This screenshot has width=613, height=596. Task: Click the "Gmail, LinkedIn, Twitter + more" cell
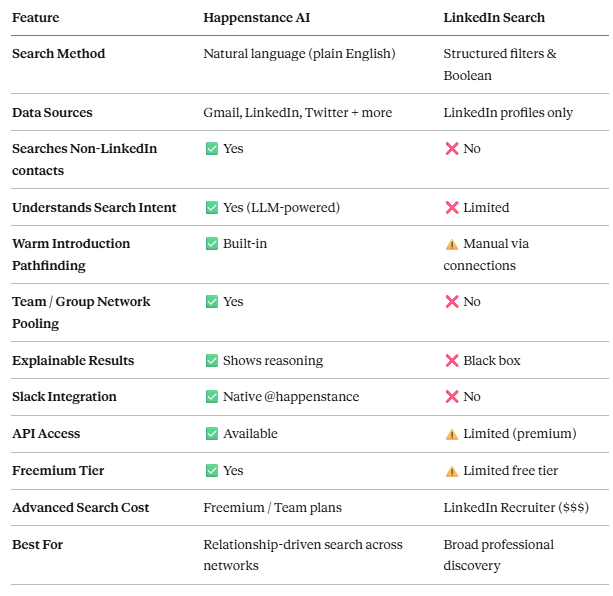coord(297,113)
